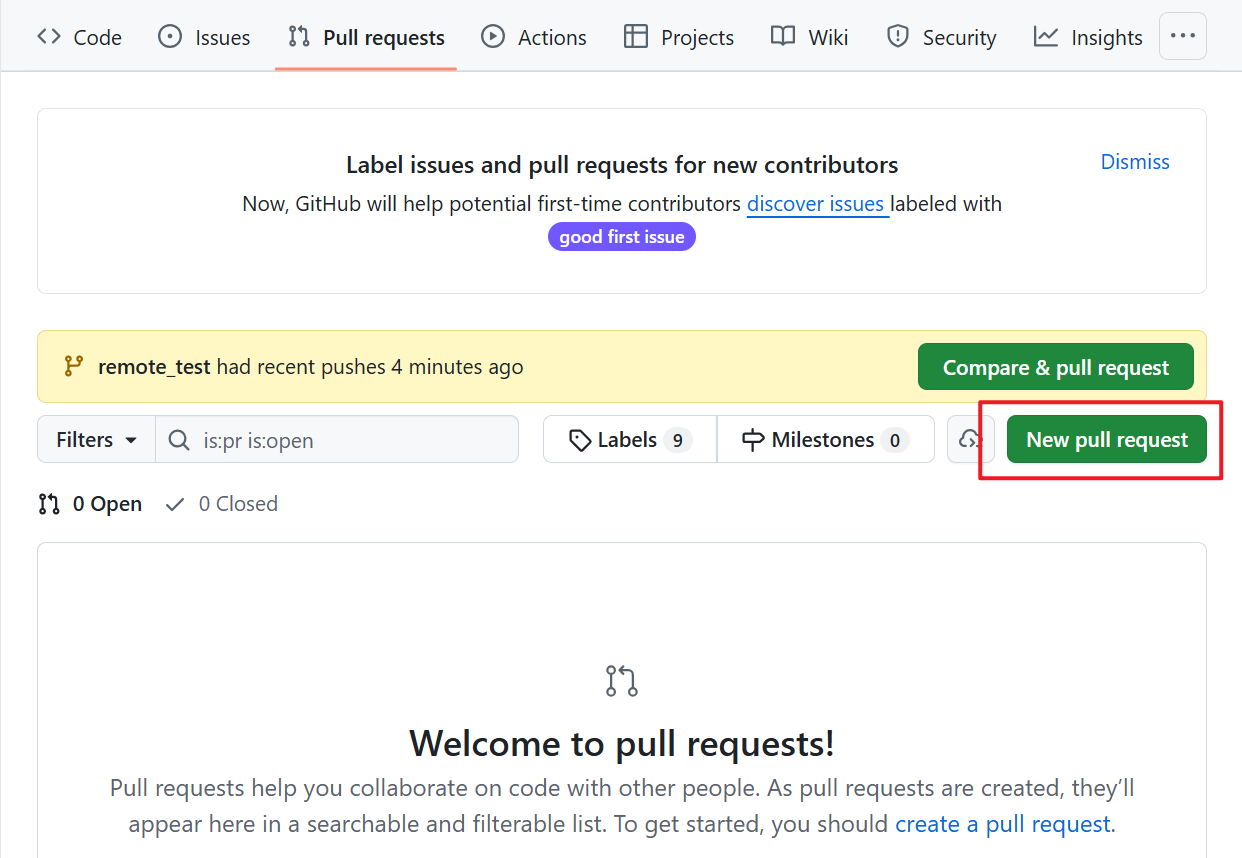Open the Labels list
The width and height of the screenshot is (1242, 858).
point(629,440)
